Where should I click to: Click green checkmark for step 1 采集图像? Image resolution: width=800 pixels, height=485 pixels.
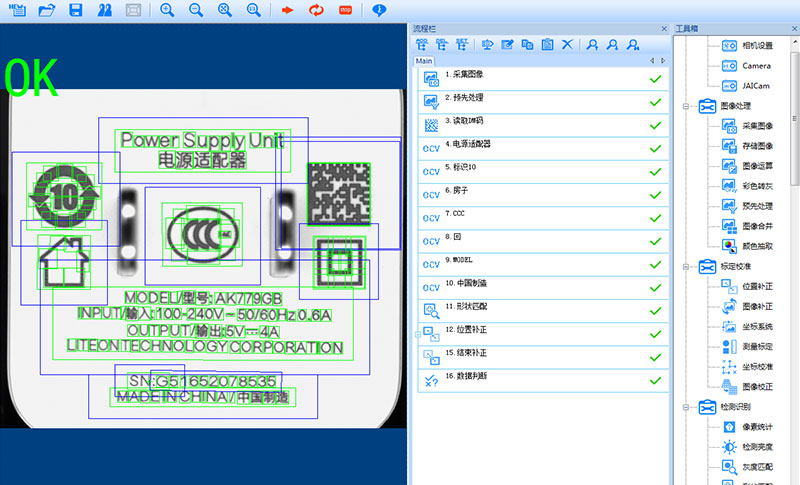point(655,78)
